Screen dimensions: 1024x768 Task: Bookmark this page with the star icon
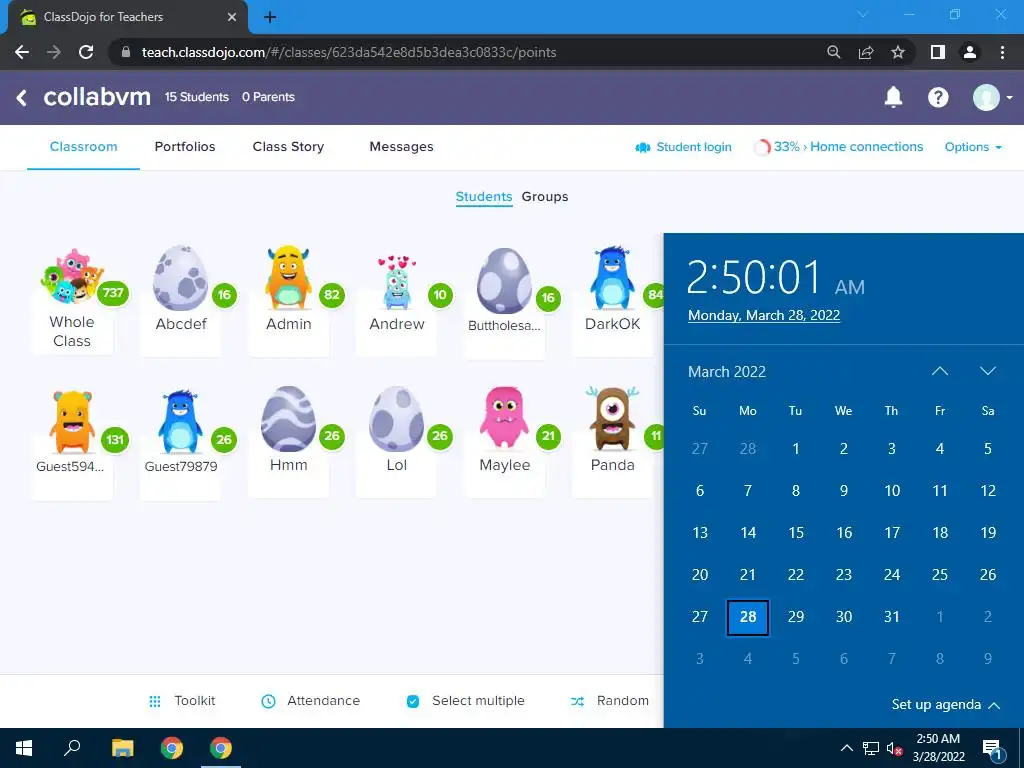(x=898, y=52)
